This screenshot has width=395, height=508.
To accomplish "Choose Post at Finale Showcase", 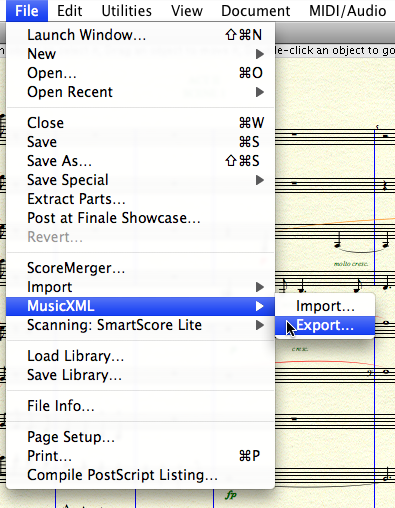I will (140, 218).
